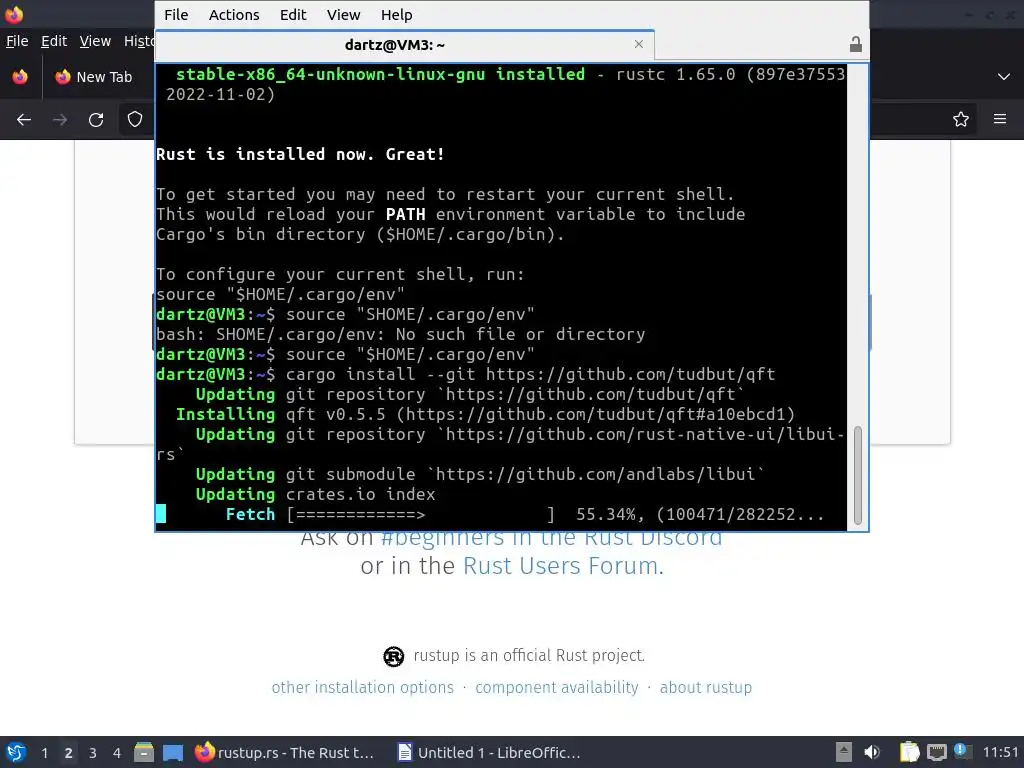This screenshot has width=1024, height=768.
Task: Click the Firefox View icon left of tabs
Action: point(20,77)
